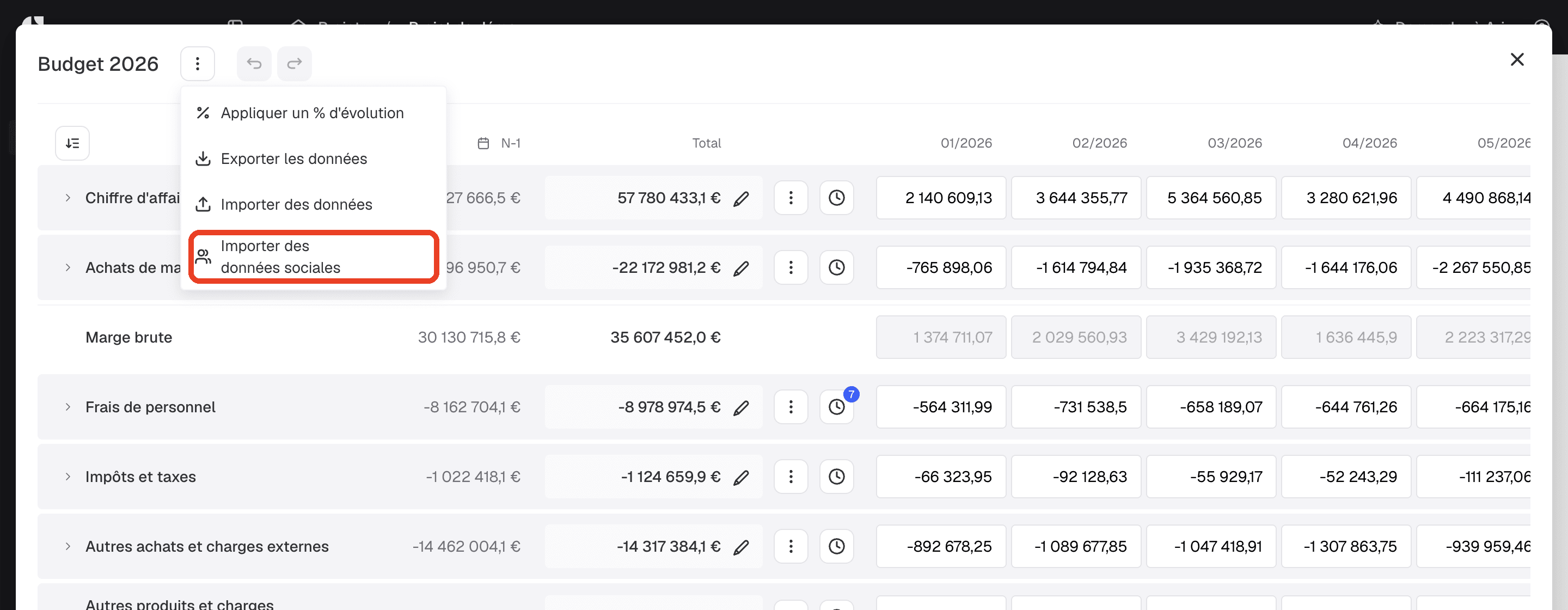Open three-dot menu for Impôts et taxes
This screenshot has width=1568, height=610.
791,477
